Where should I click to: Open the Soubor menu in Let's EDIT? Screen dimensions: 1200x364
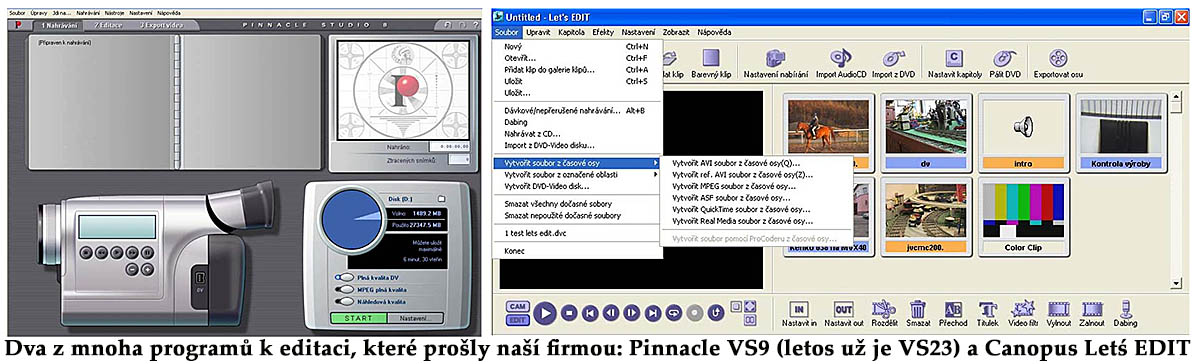[507, 32]
